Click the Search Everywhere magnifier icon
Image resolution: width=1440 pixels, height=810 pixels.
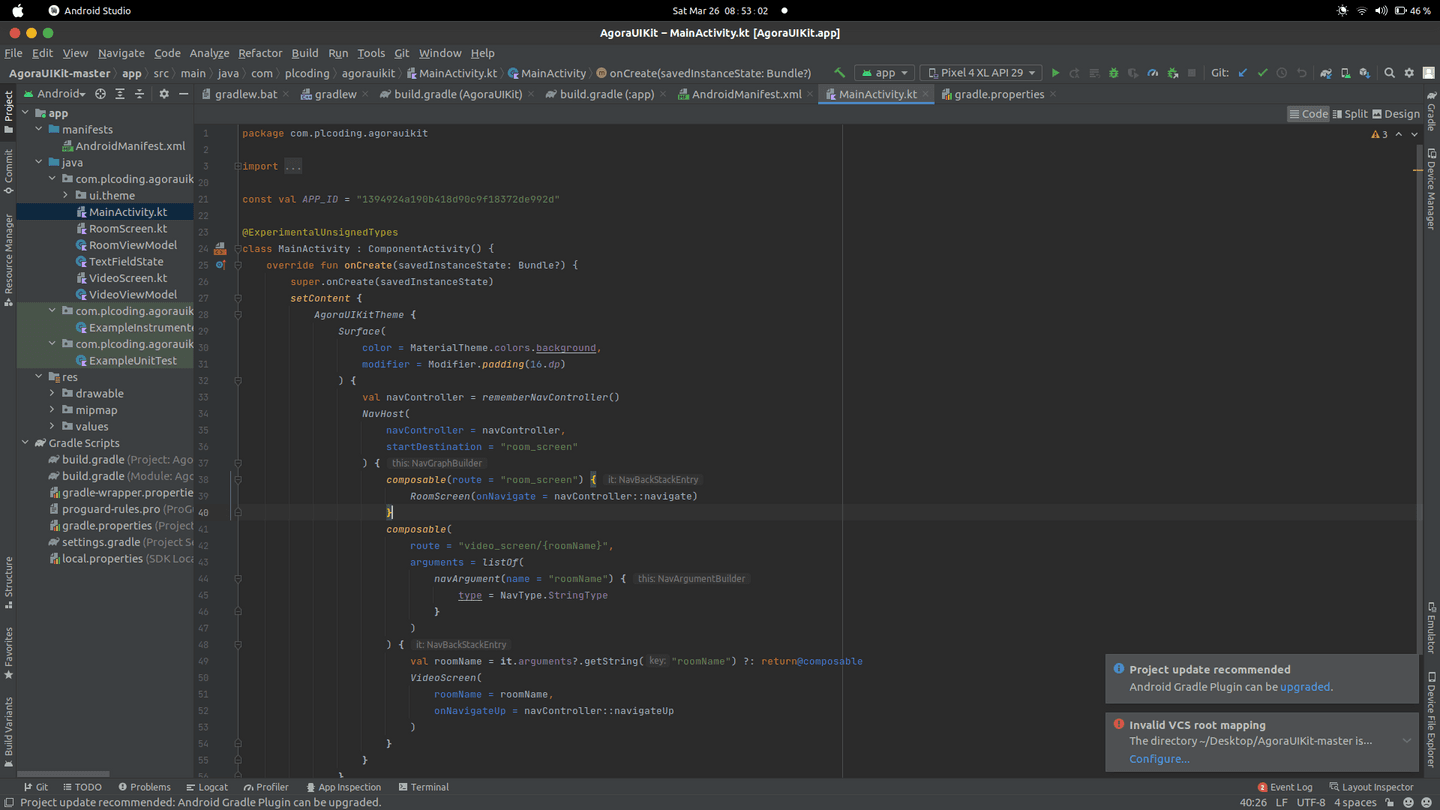(x=1389, y=73)
